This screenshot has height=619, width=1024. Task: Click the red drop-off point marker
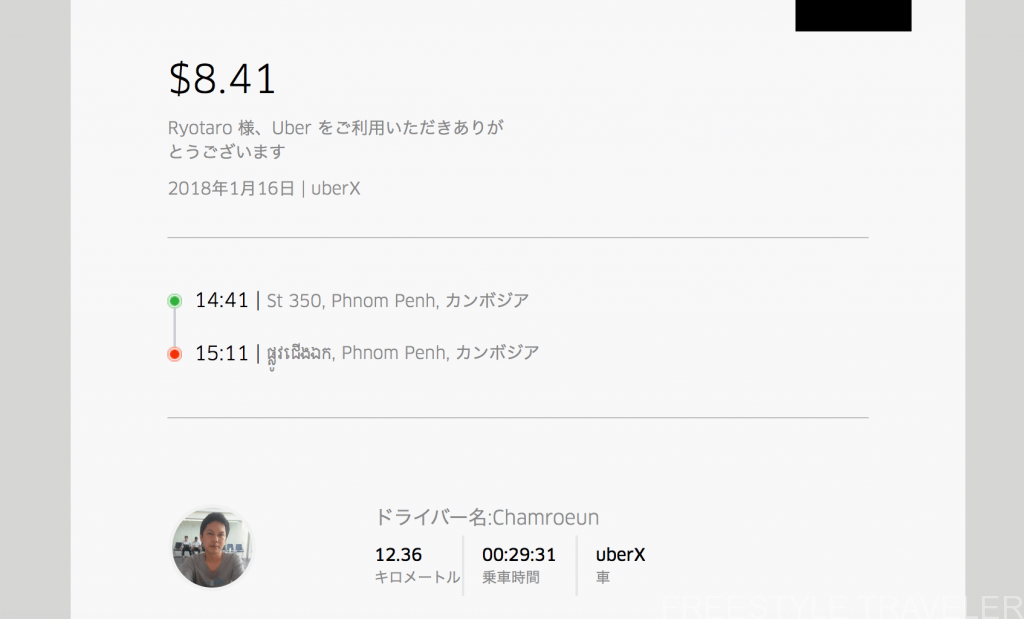point(174,355)
